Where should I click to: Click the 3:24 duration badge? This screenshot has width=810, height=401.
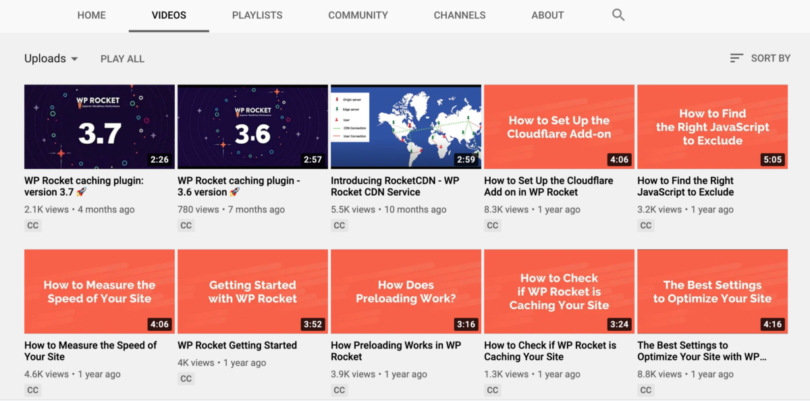(619, 325)
